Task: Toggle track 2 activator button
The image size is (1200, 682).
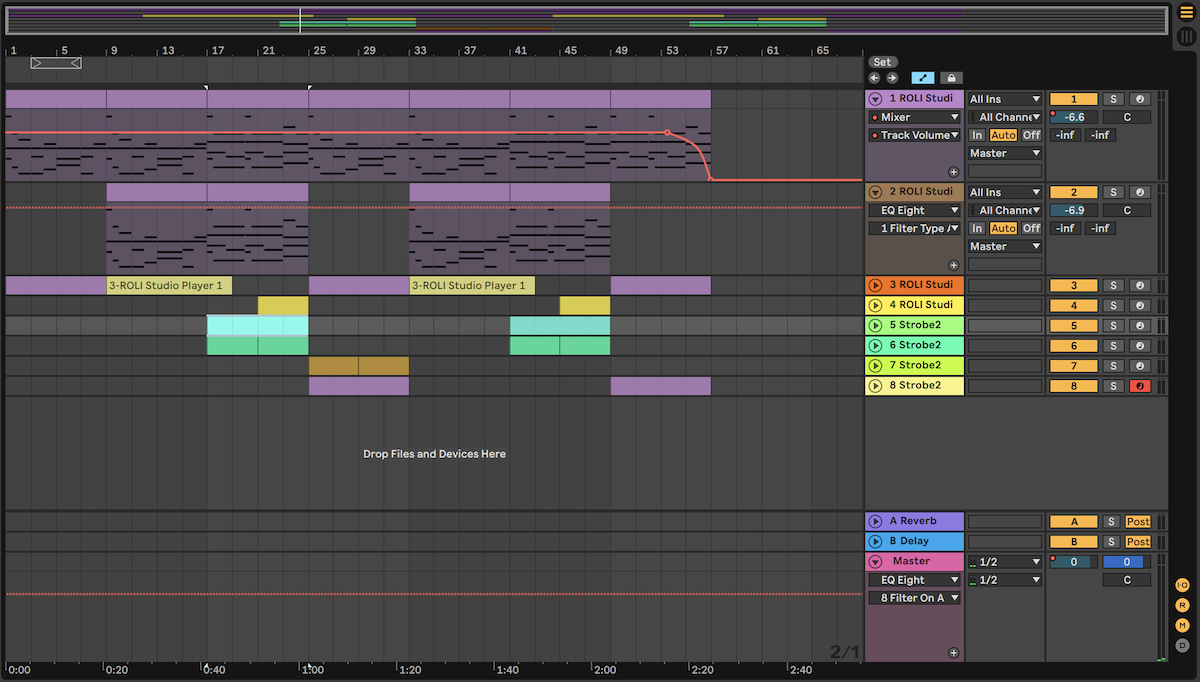Action: (x=1074, y=192)
